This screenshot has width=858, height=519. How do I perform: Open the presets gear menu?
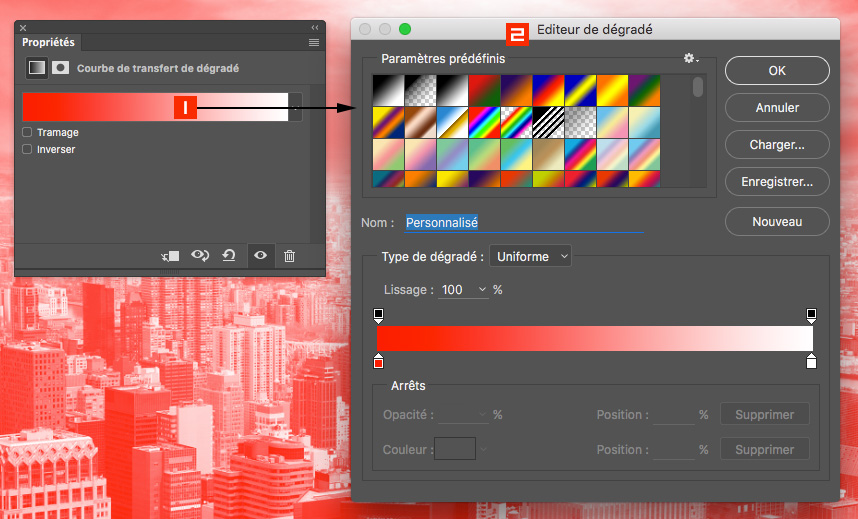(x=690, y=59)
